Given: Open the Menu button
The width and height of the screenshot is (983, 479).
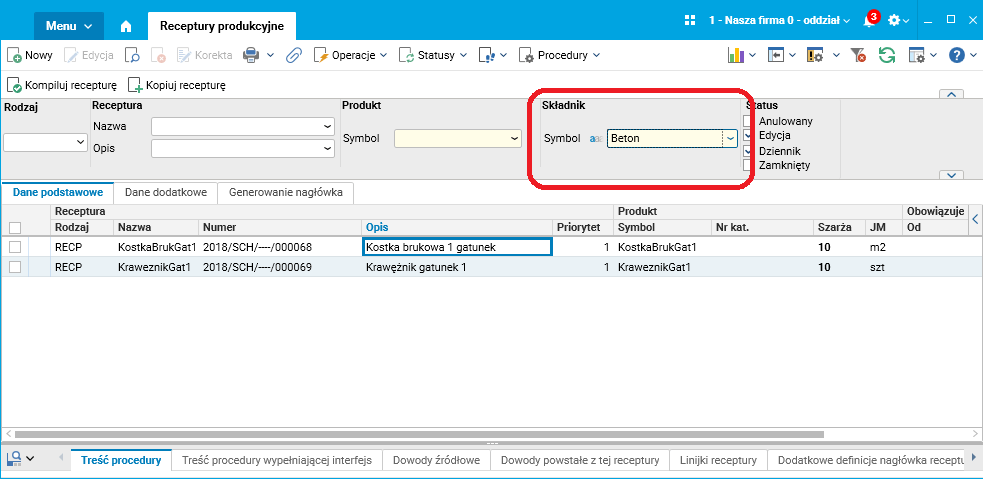Looking at the screenshot, I should 69,26.
